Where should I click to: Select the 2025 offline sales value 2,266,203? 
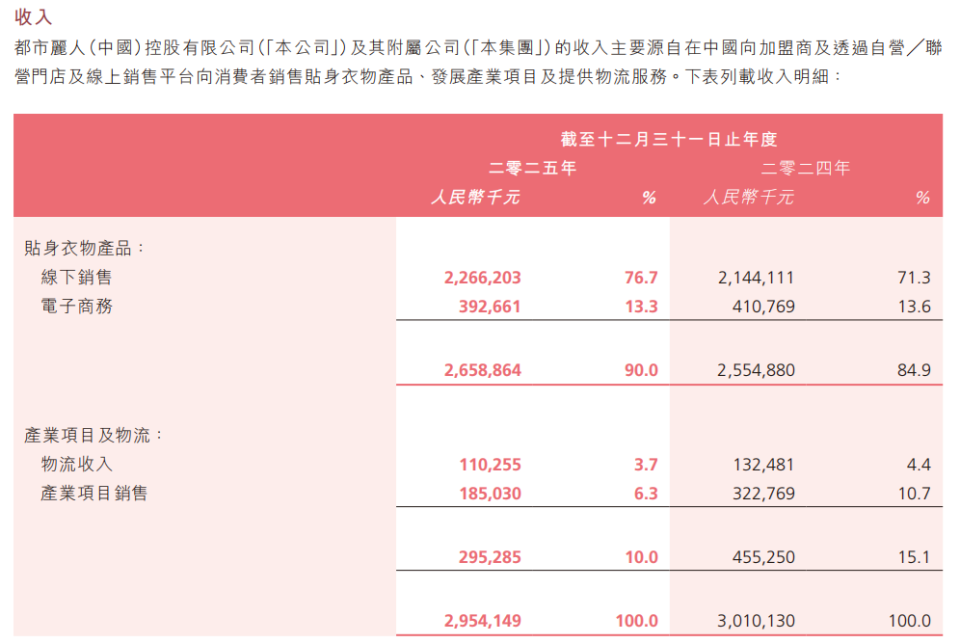tap(482, 277)
